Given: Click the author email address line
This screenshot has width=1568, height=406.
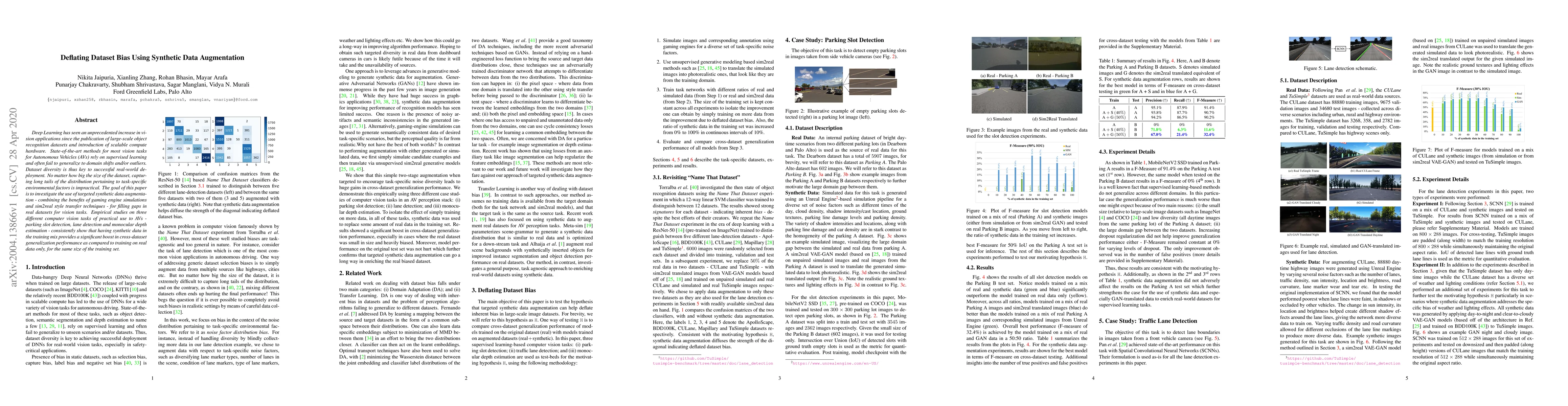Looking at the screenshot, I should click(x=152, y=99).
